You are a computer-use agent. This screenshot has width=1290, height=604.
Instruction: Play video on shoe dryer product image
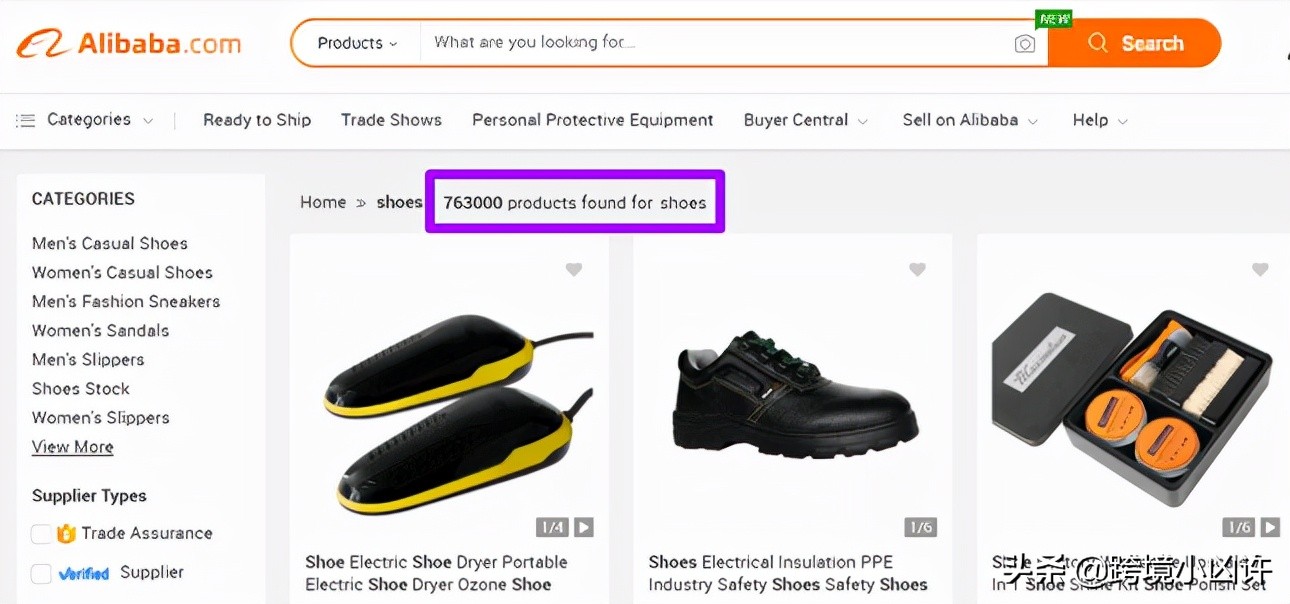[x=584, y=527]
